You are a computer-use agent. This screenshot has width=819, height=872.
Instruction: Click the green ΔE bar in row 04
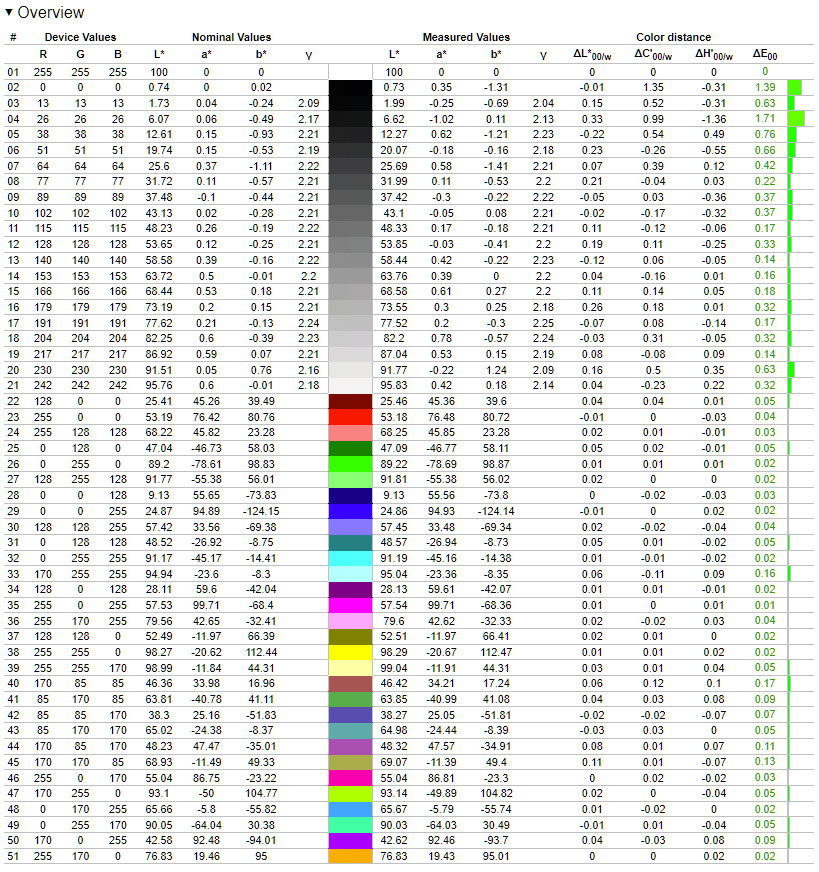[x=796, y=119]
